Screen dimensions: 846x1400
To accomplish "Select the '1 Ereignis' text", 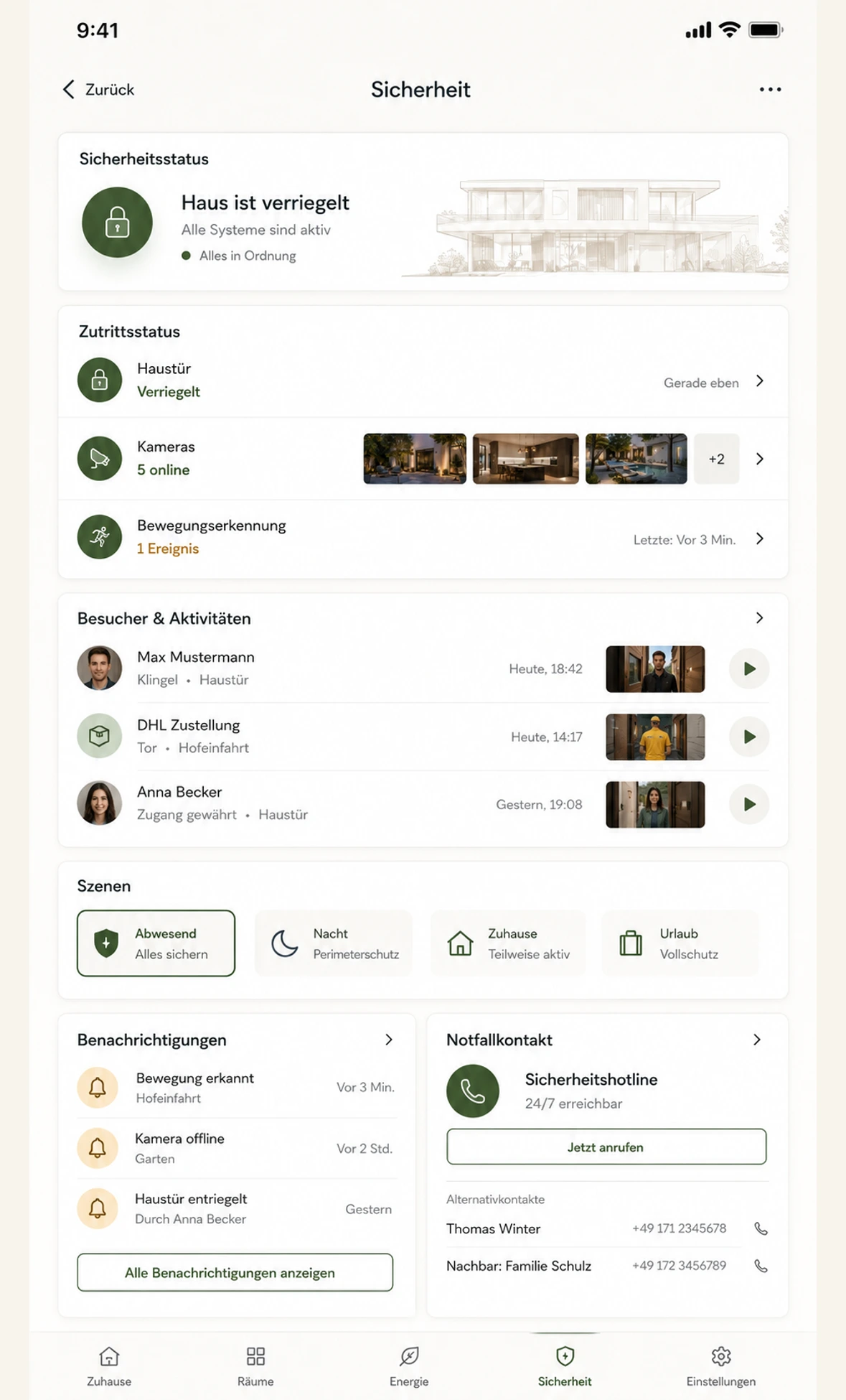I will click(x=168, y=549).
